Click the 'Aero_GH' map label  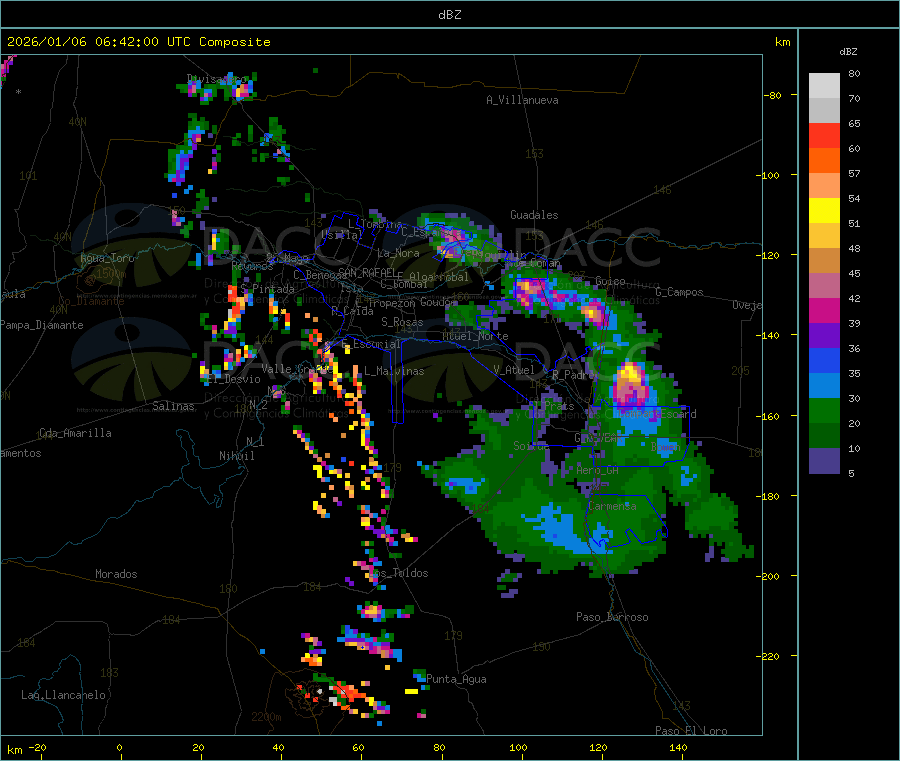pyautogui.click(x=598, y=470)
